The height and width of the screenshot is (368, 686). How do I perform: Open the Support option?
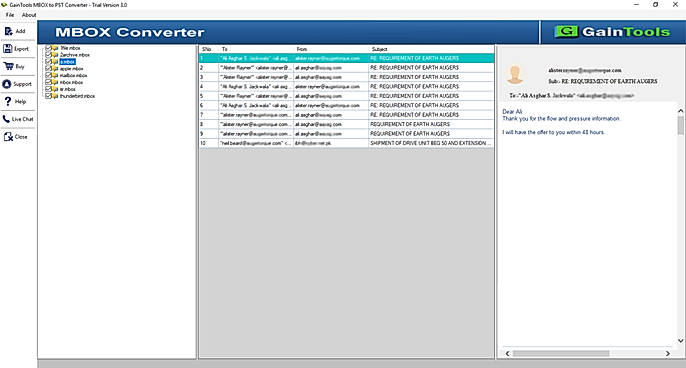(x=18, y=84)
